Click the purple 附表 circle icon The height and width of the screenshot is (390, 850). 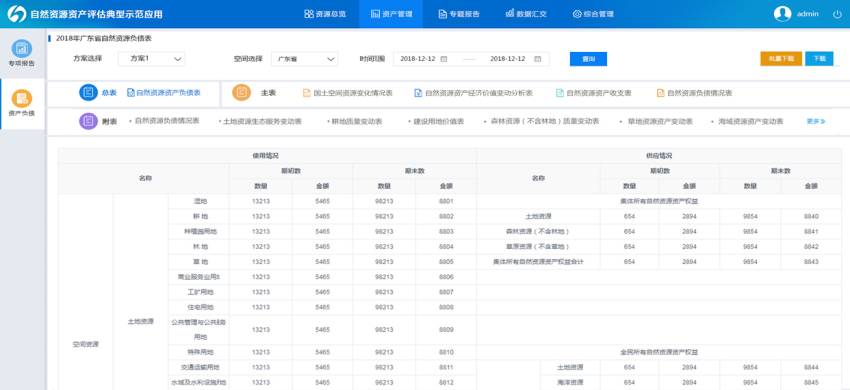coord(88,122)
